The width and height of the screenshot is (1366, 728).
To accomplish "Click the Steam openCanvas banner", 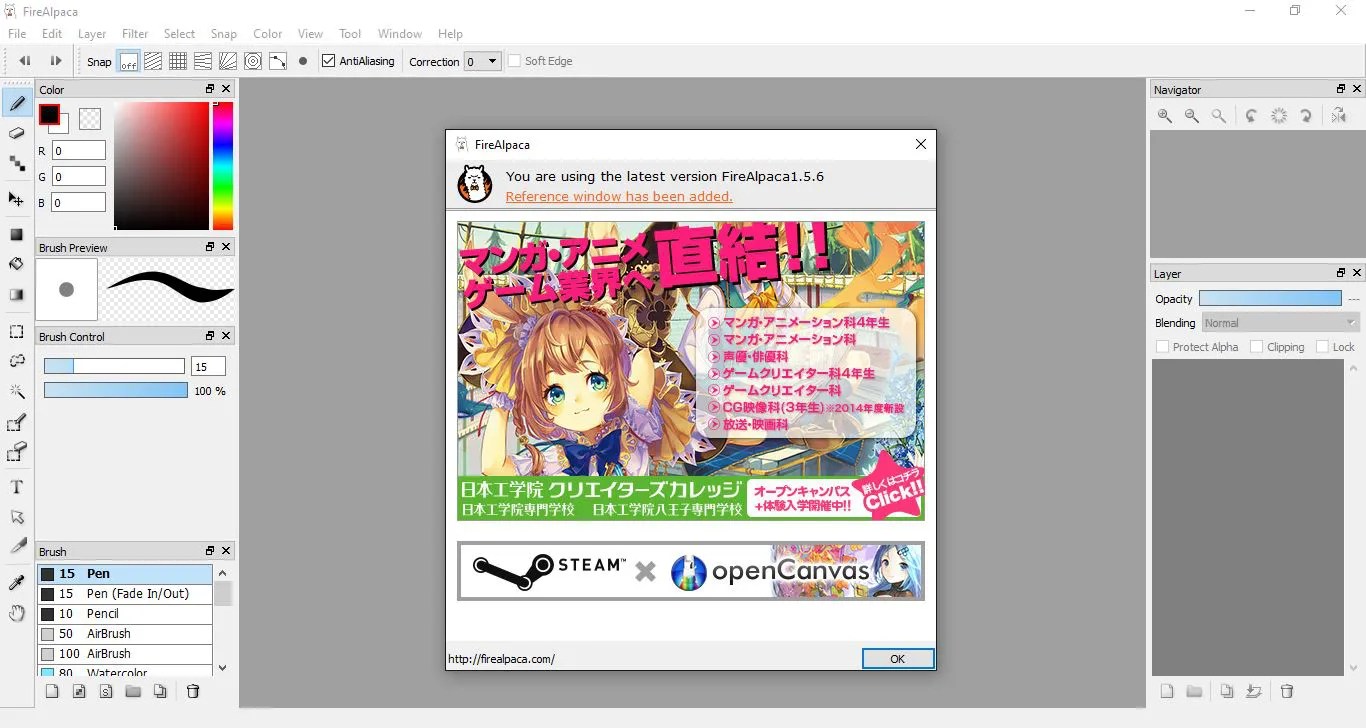I will click(x=691, y=571).
